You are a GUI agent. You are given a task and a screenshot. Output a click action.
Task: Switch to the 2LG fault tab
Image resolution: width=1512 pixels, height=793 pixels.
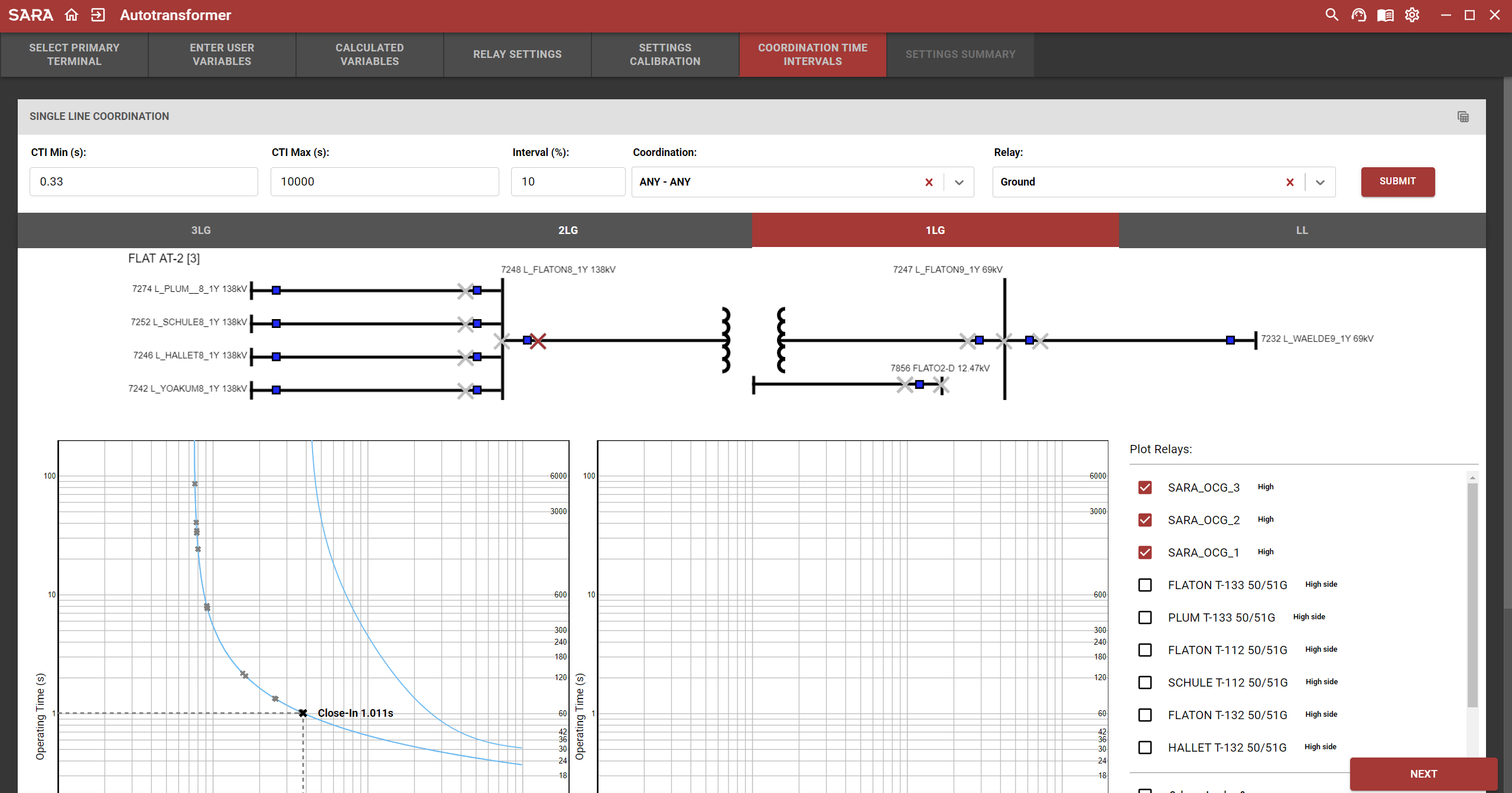568,230
